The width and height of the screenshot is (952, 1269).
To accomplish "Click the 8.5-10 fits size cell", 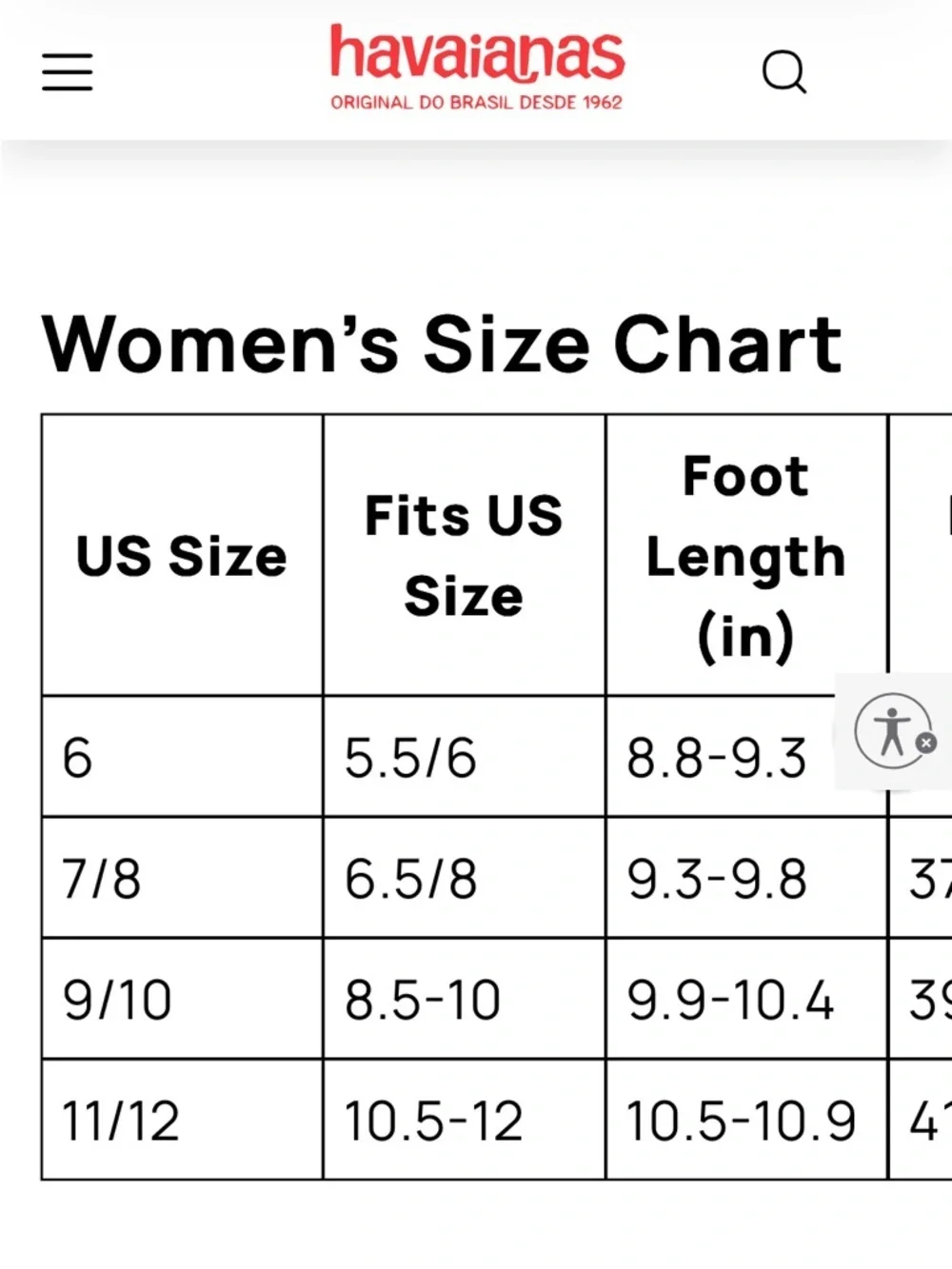I will (464, 999).
